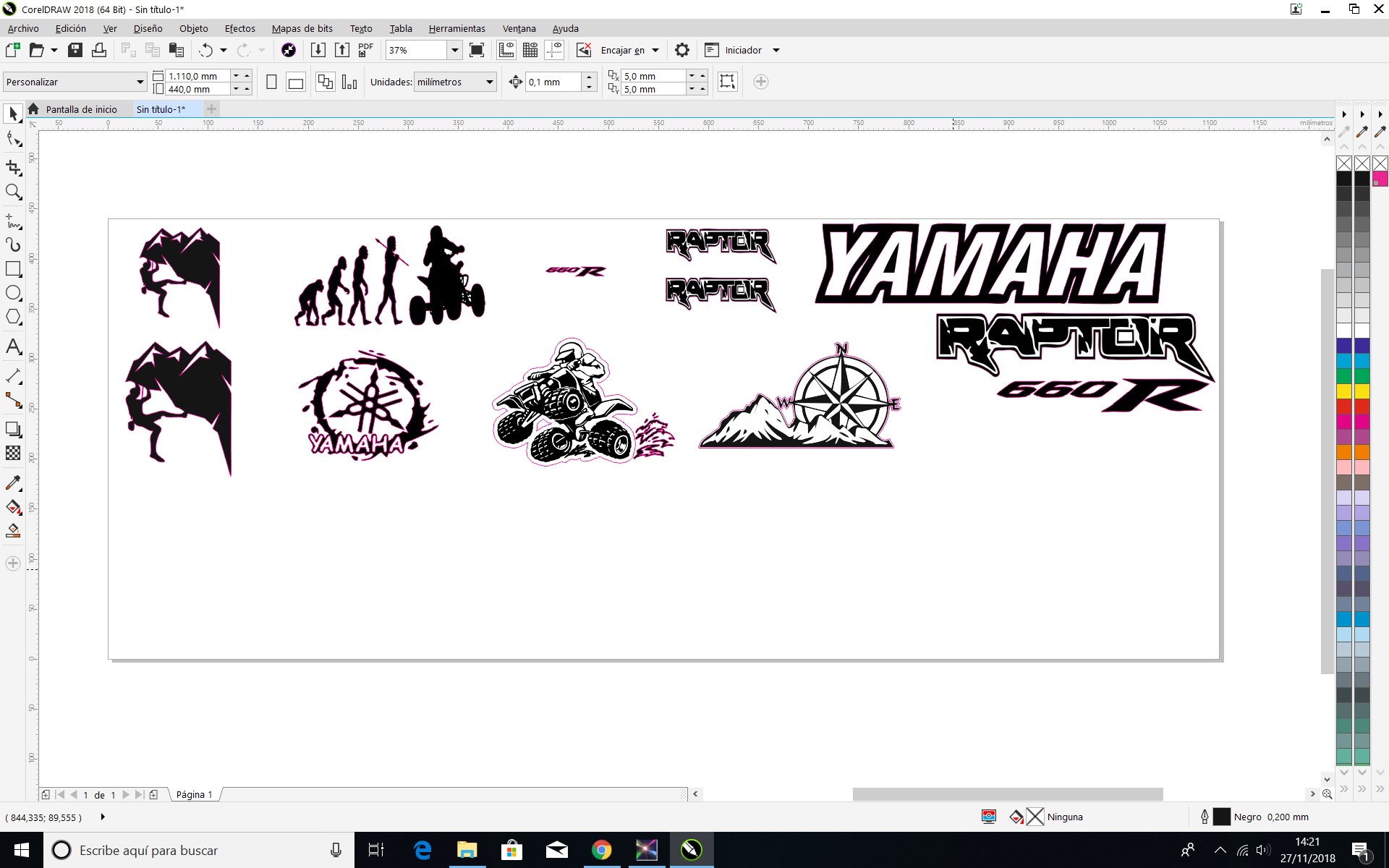Open the Efectos menu
This screenshot has width=1389, height=868.
click(240, 28)
